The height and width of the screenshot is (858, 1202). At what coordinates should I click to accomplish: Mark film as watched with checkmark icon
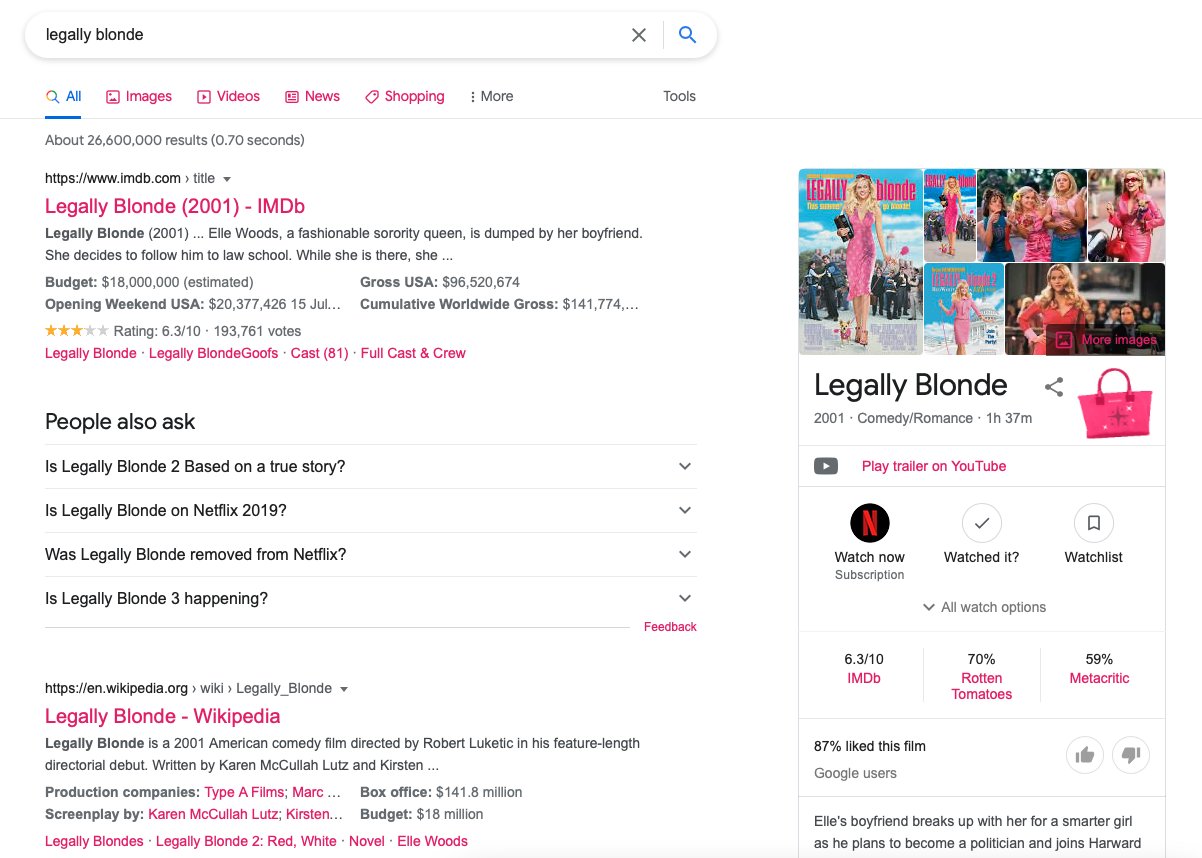click(x=982, y=523)
